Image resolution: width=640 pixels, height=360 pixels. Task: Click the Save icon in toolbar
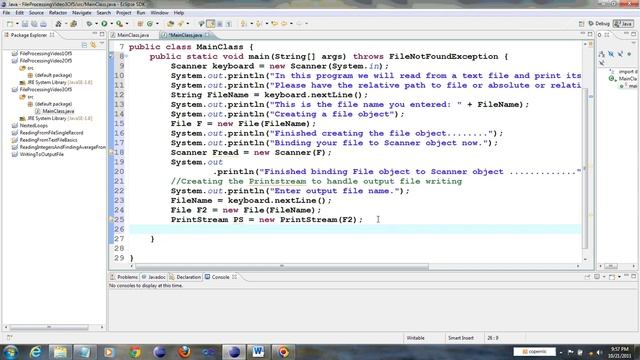pos(25,24)
